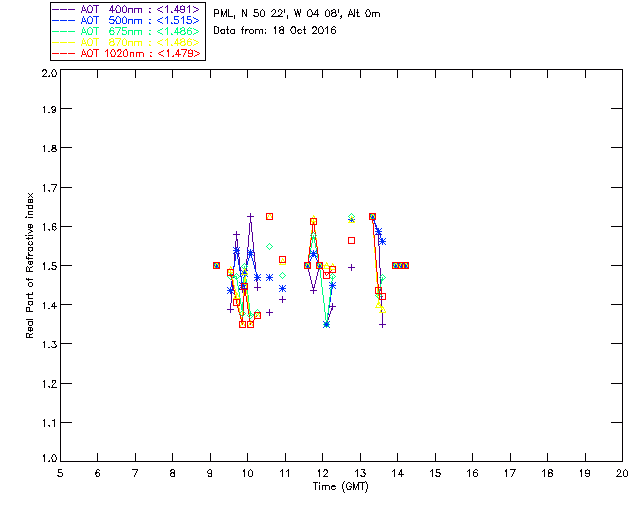This screenshot has height=512, width=640.
Task: Click the 1.3 y-axis tick label
Action: click(49, 345)
